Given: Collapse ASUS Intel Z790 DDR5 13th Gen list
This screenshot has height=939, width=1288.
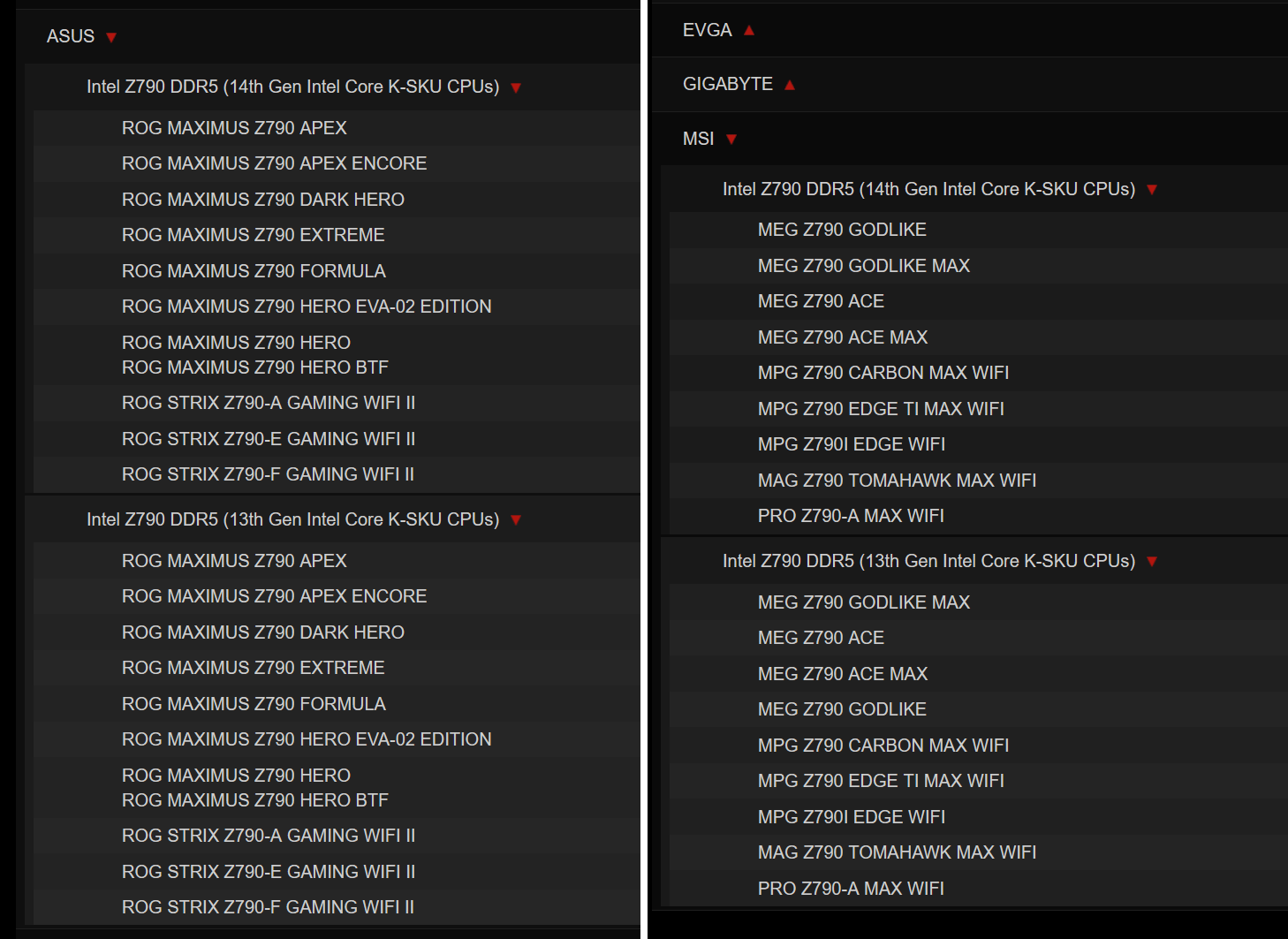Looking at the screenshot, I should (x=516, y=520).
